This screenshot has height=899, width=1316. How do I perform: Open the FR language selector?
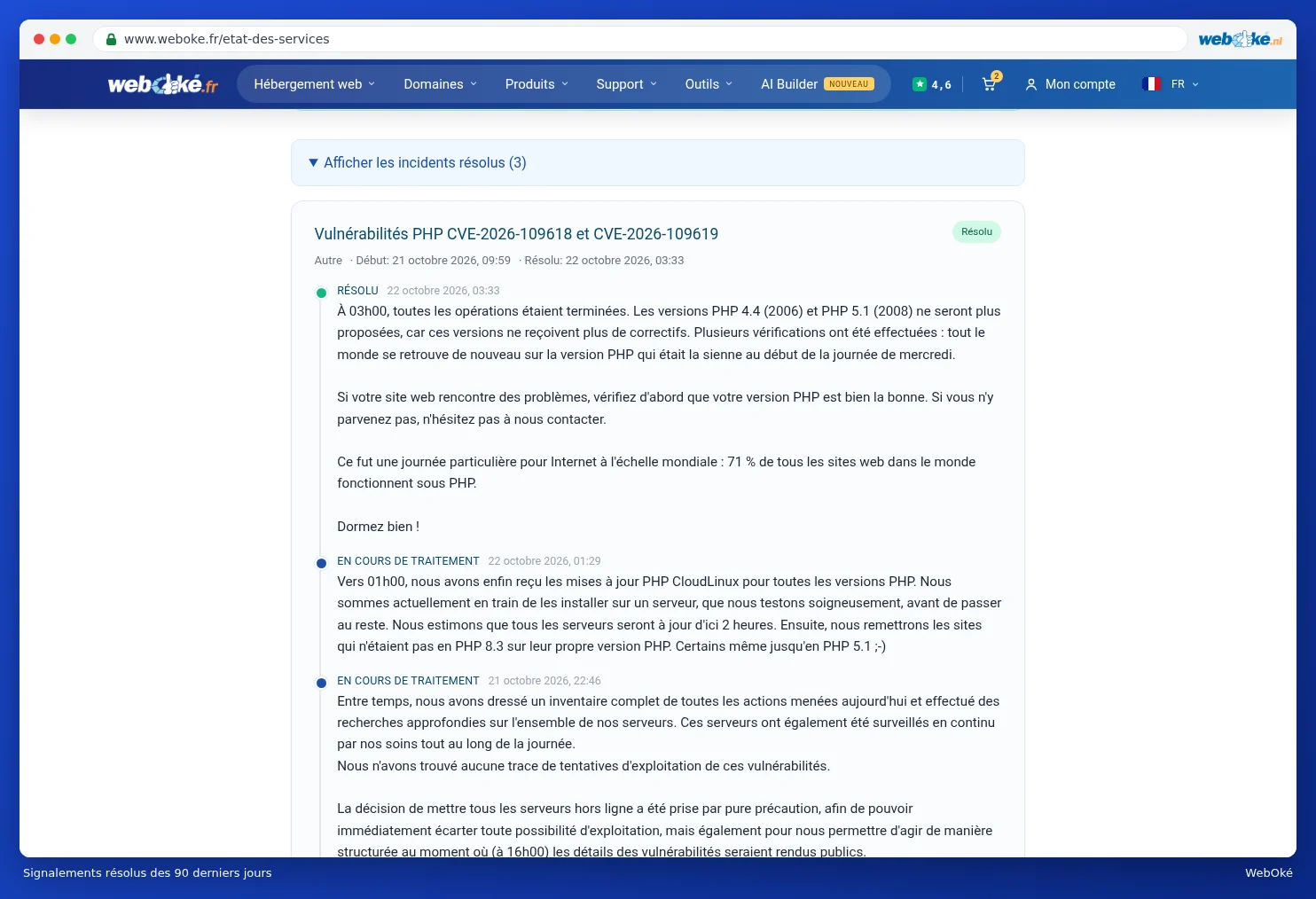(x=1185, y=84)
